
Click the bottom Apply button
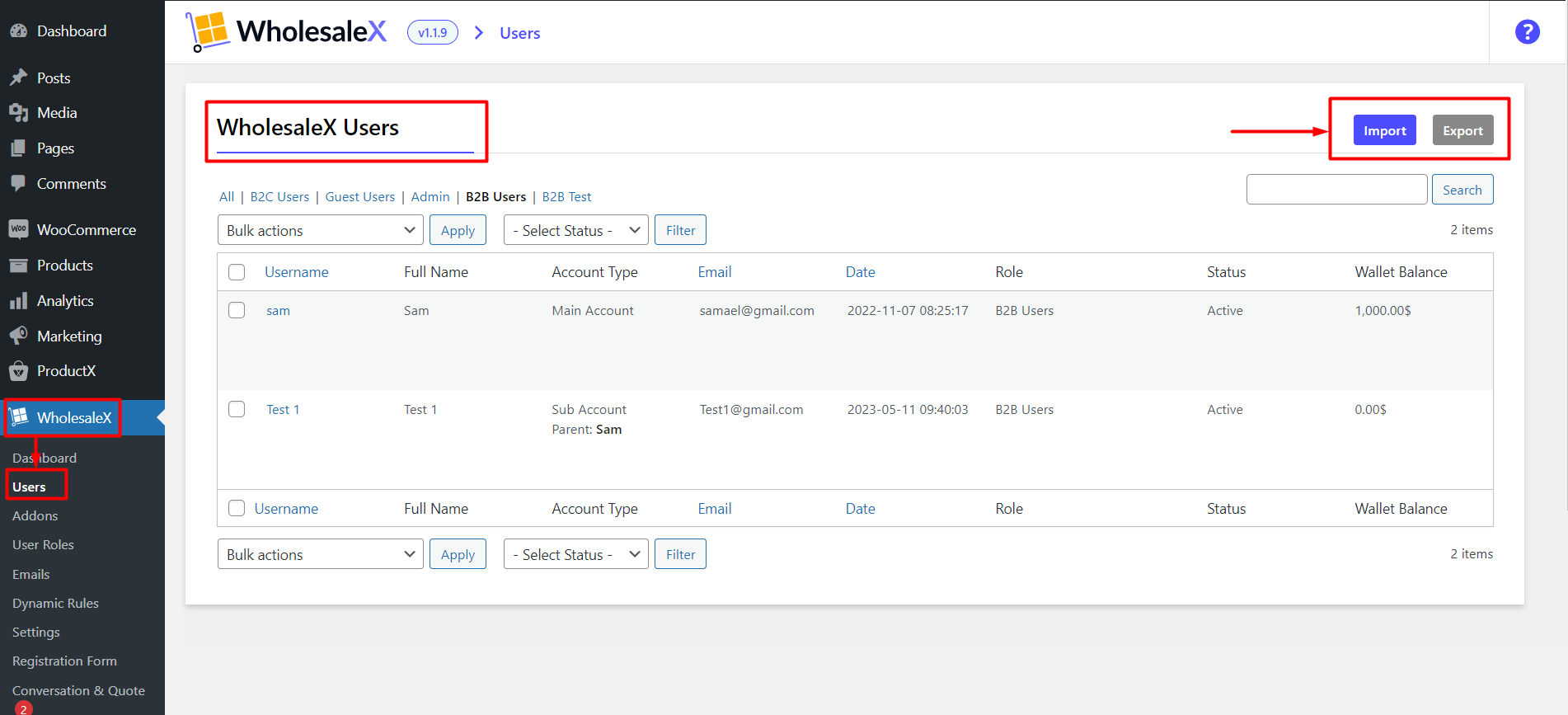tap(458, 554)
